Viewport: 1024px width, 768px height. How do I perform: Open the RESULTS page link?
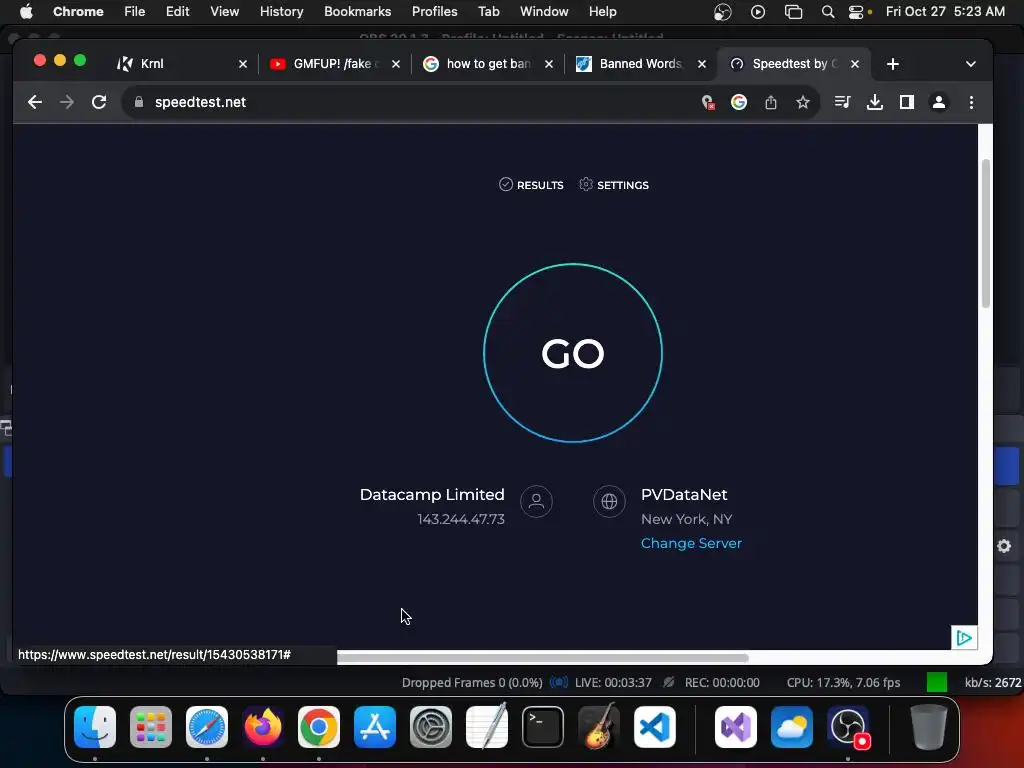click(x=531, y=185)
